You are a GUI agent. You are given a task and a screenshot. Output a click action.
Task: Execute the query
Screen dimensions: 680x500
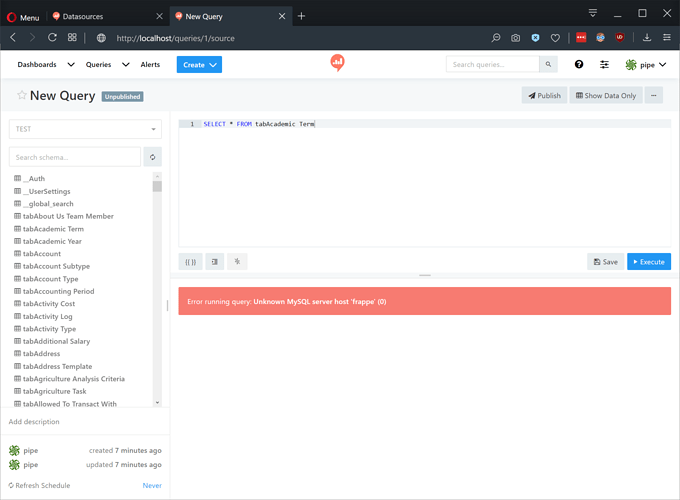(649, 261)
